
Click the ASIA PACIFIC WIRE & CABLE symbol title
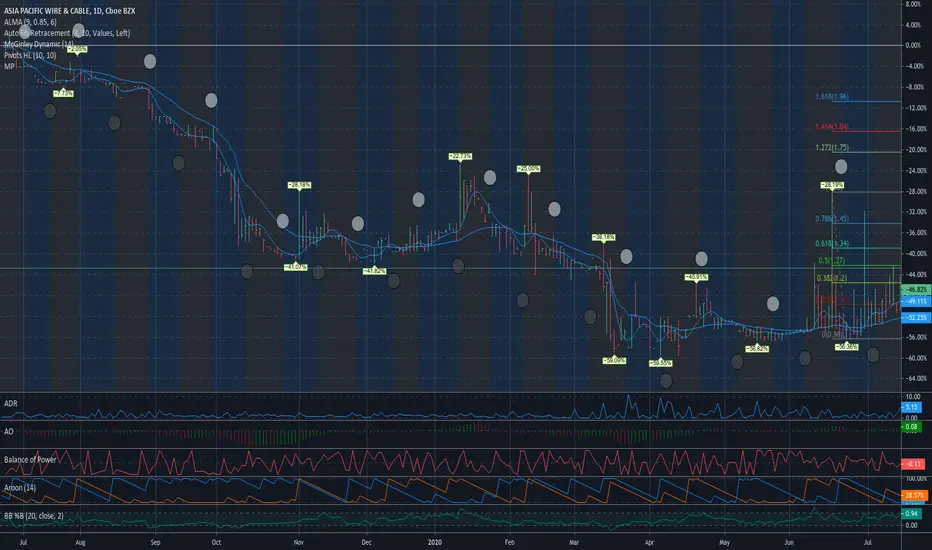click(70, 11)
